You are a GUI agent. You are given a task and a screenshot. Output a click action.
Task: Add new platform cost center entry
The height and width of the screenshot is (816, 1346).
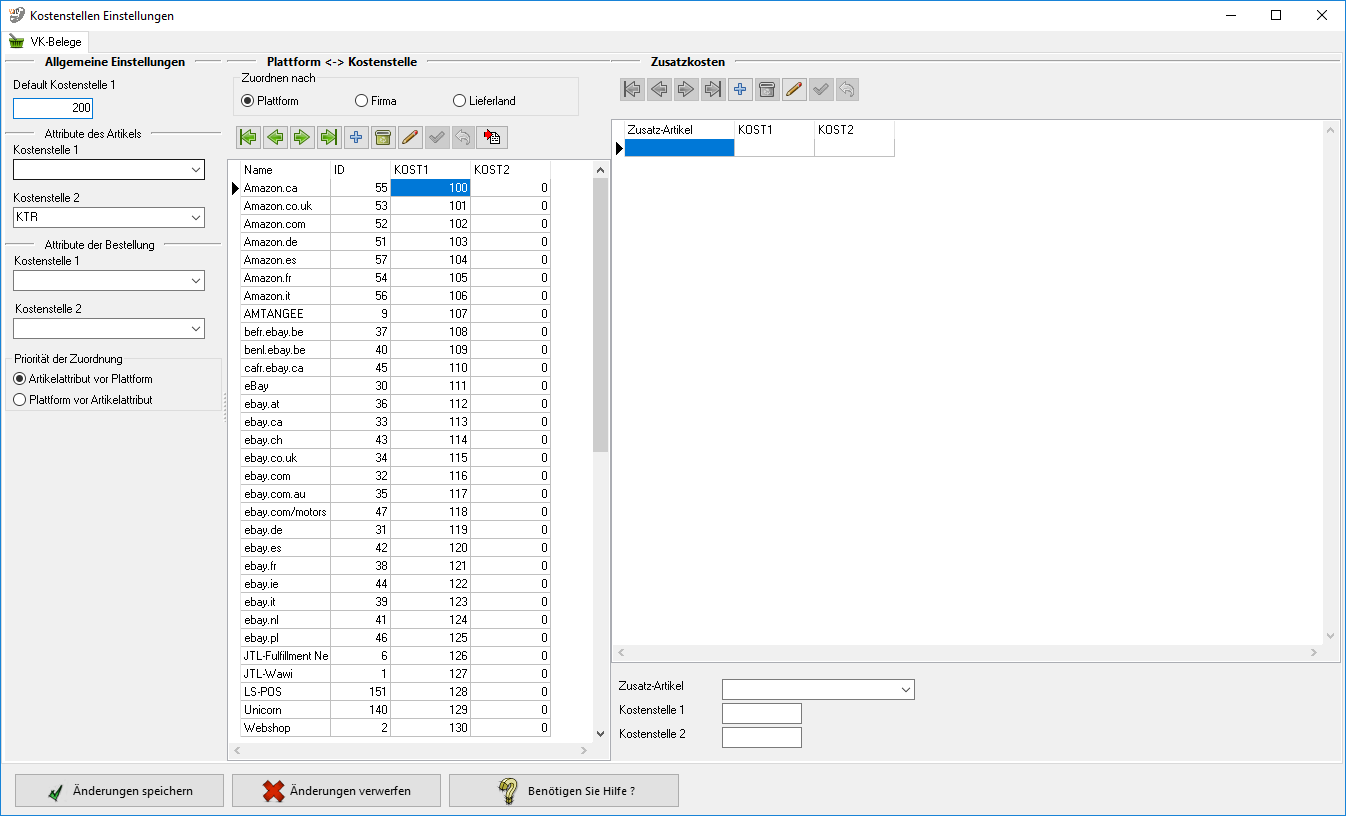tap(355, 137)
